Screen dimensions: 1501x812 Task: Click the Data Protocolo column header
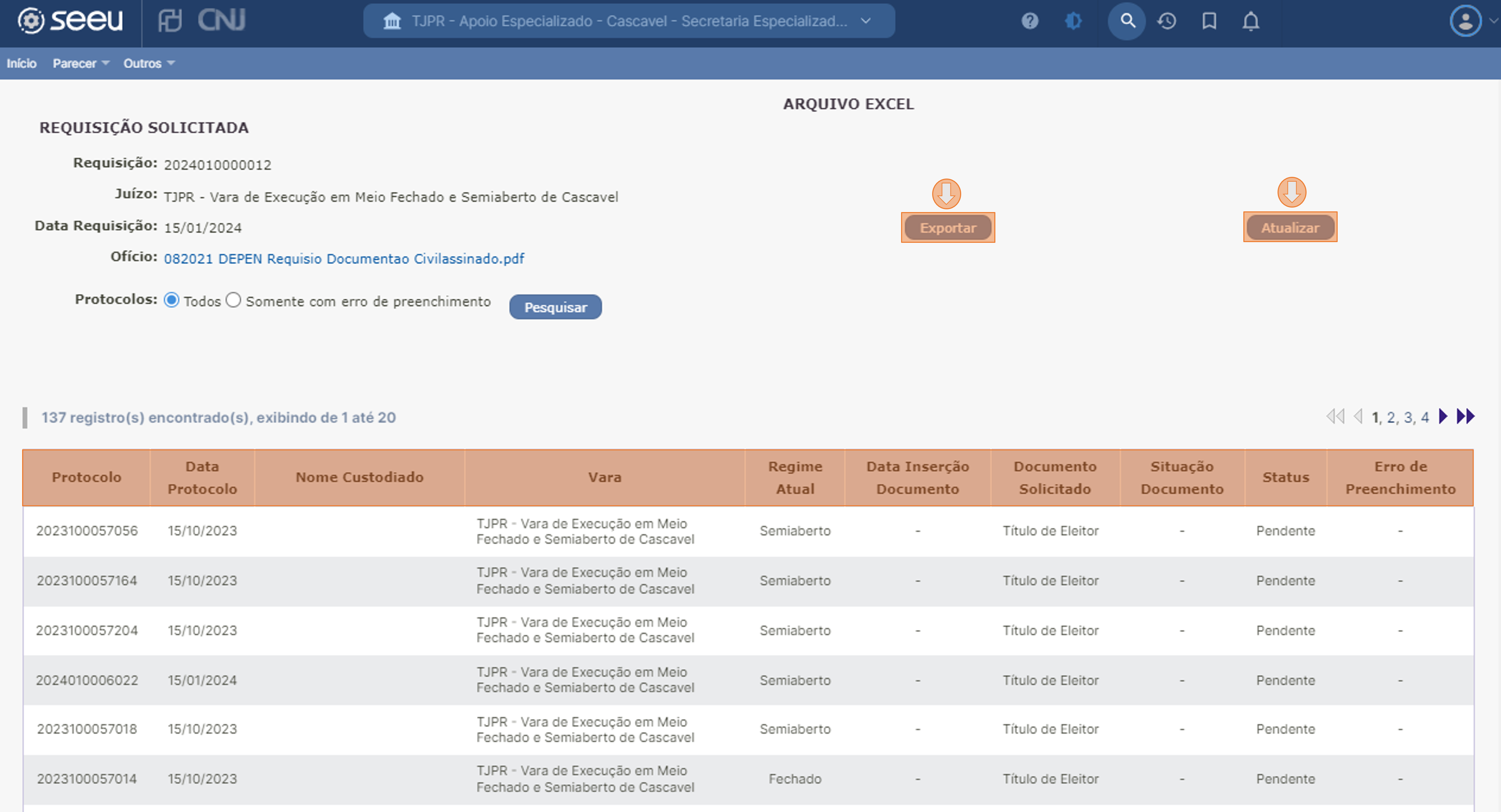click(x=202, y=477)
